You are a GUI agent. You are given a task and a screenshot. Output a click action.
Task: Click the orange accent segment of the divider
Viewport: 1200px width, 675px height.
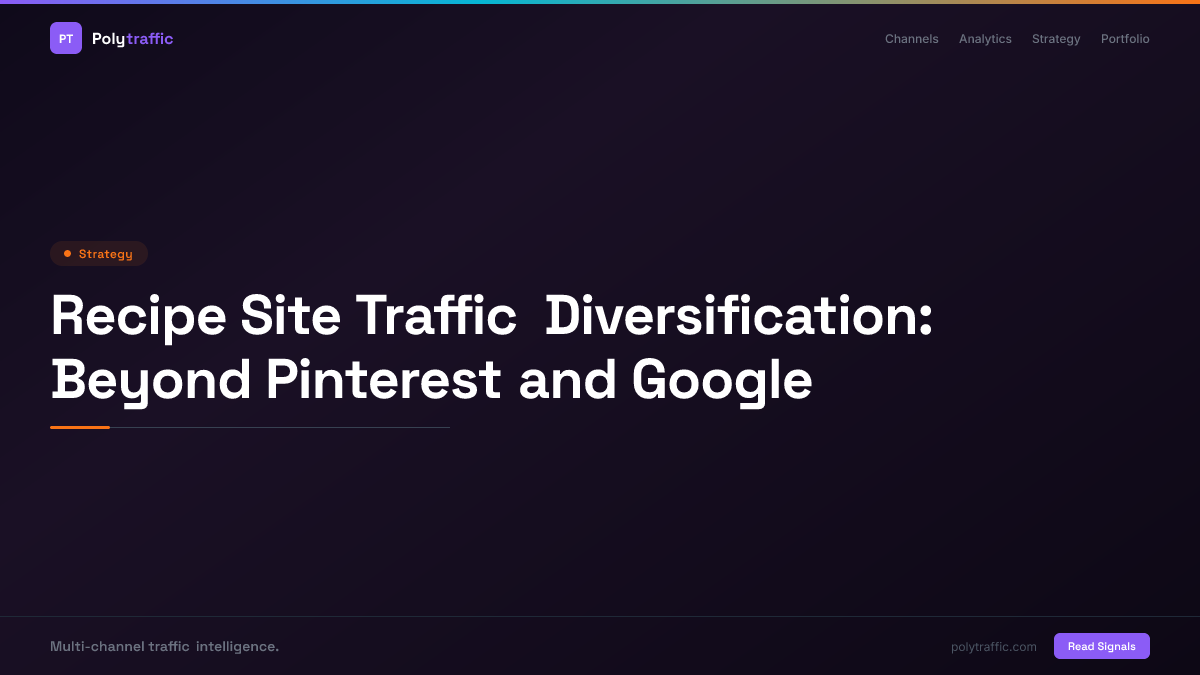pyautogui.click(x=80, y=427)
